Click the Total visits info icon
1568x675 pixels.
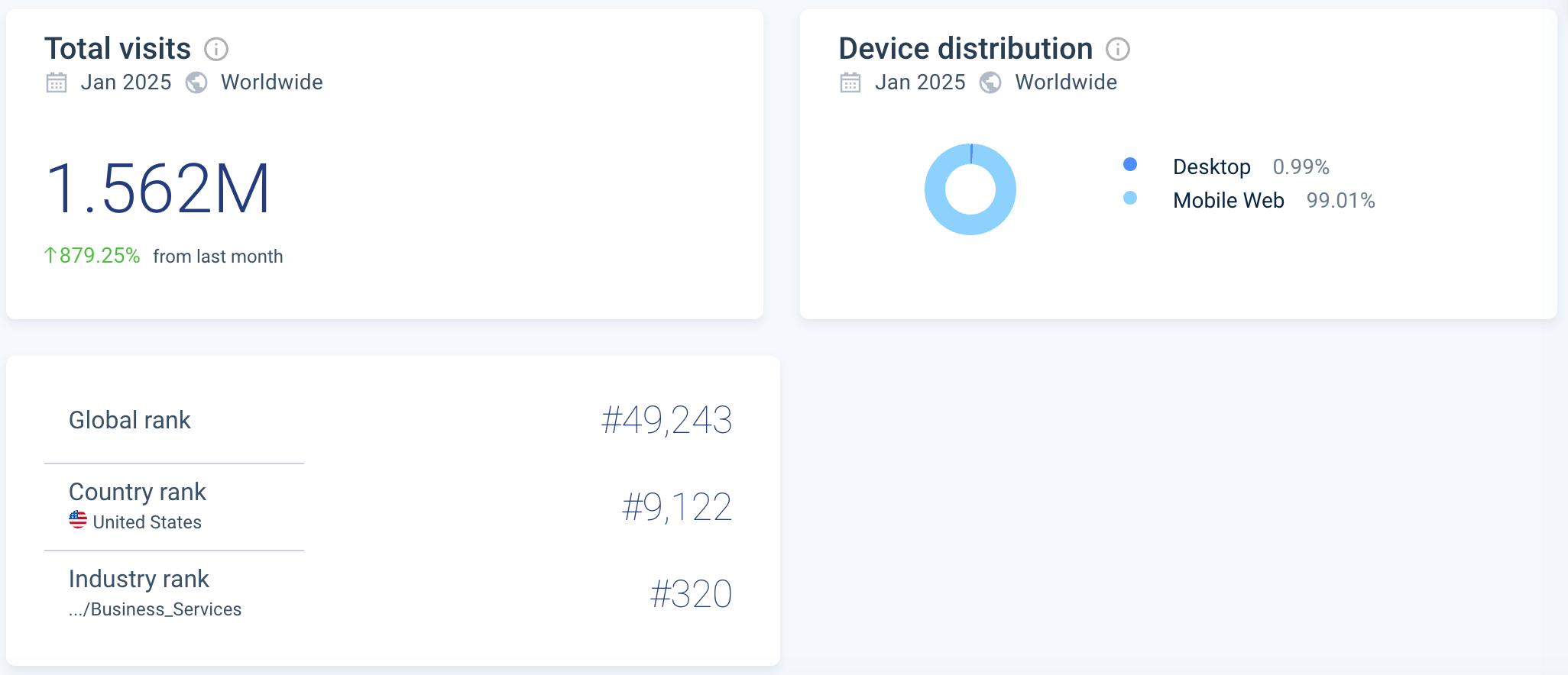click(216, 50)
